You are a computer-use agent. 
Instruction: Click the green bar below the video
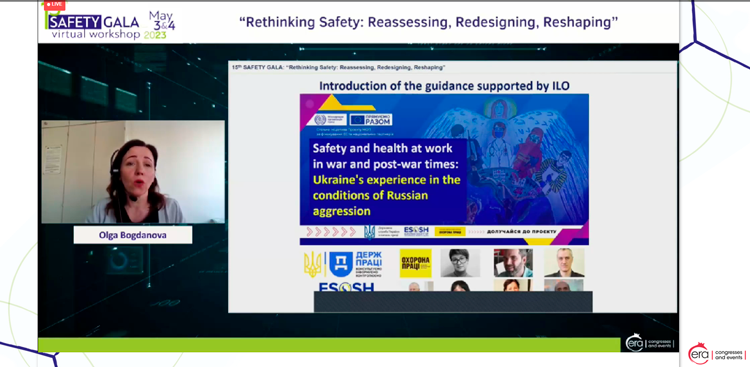pyautogui.click(x=329, y=345)
